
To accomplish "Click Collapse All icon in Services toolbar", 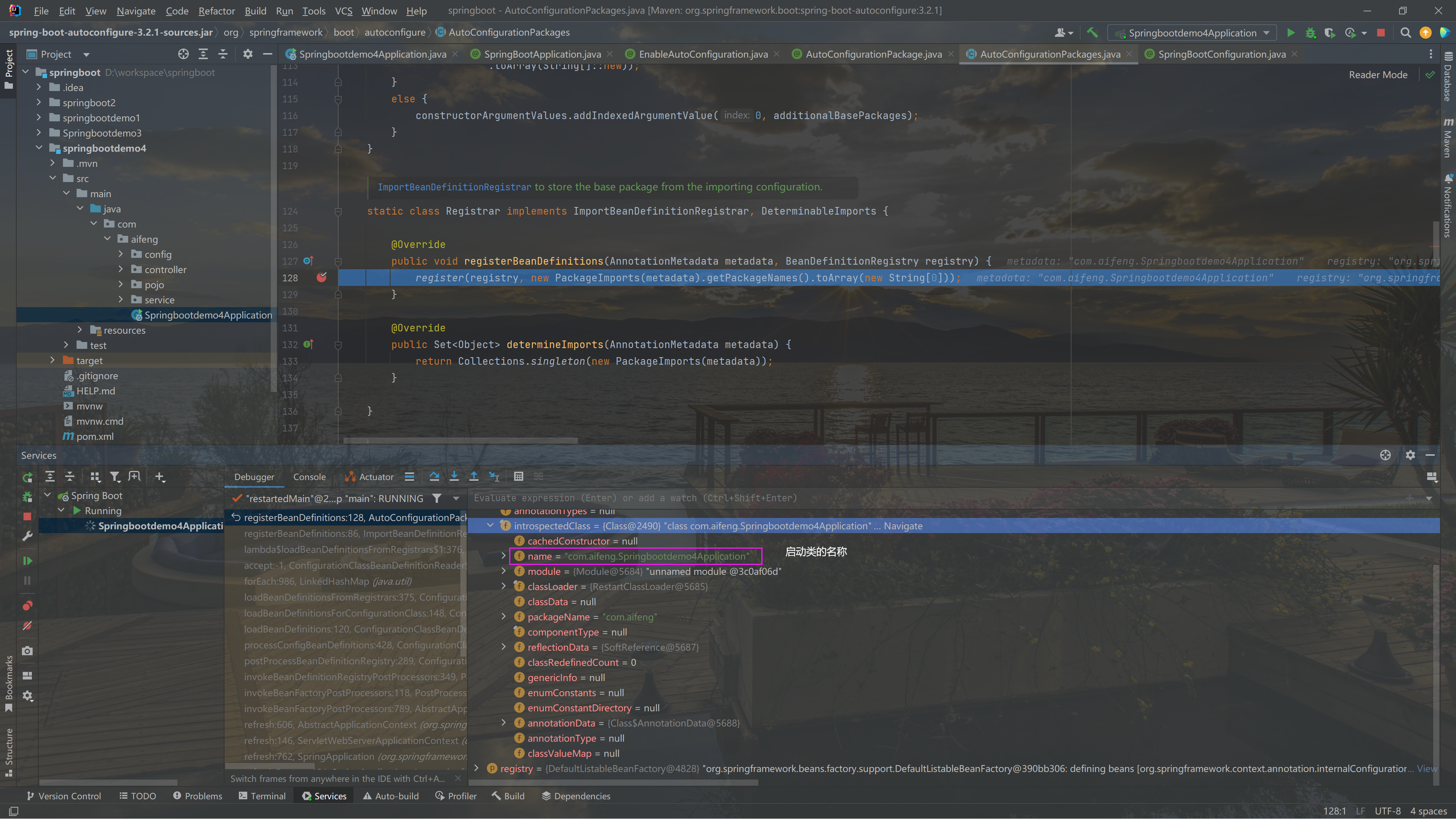I will [69, 477].
